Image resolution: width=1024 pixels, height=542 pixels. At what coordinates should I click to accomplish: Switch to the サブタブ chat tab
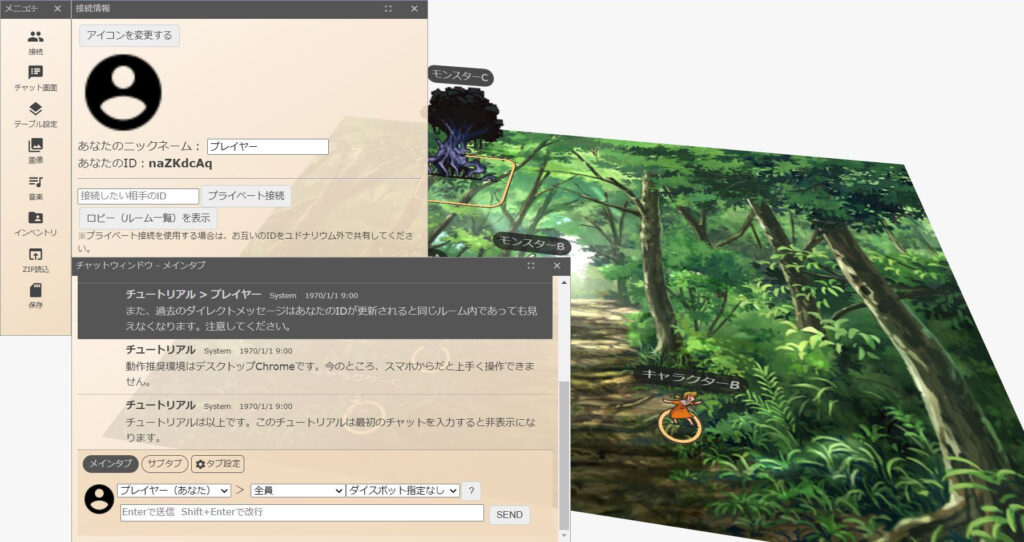pyautogui.click(x=163, y=464)
